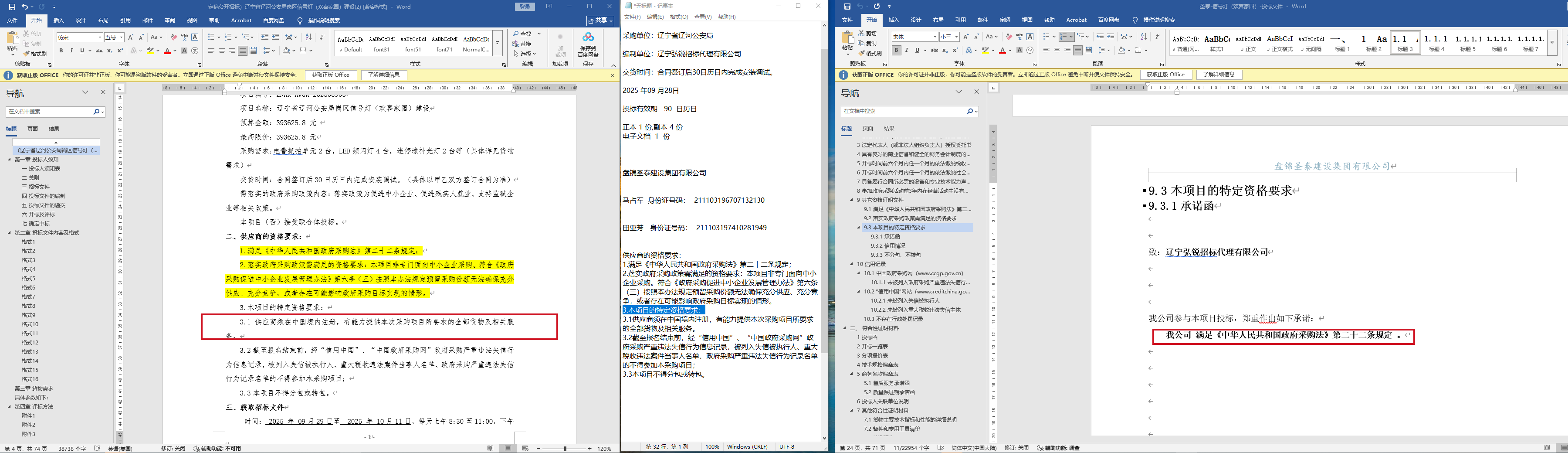
Task: Click the 复制 copy icon in right Word
Action: tap(867, 43)
